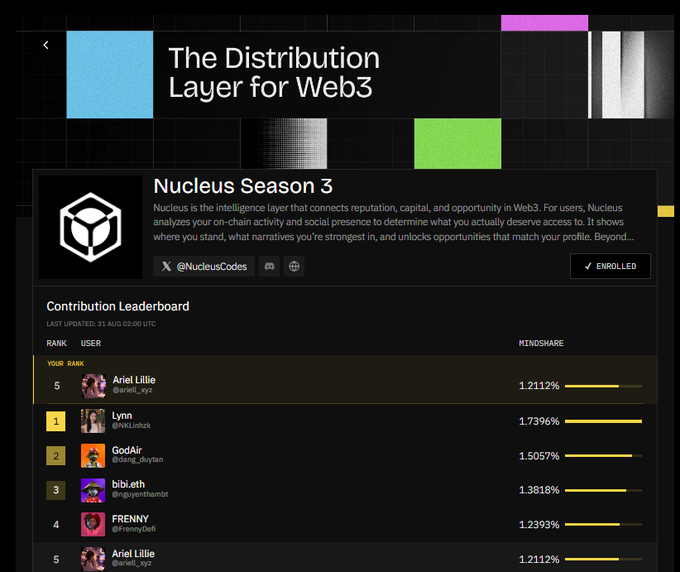Expand the truncated Nucleus description text
This screenshot has width=680, height=572.
tap(393, 222)
